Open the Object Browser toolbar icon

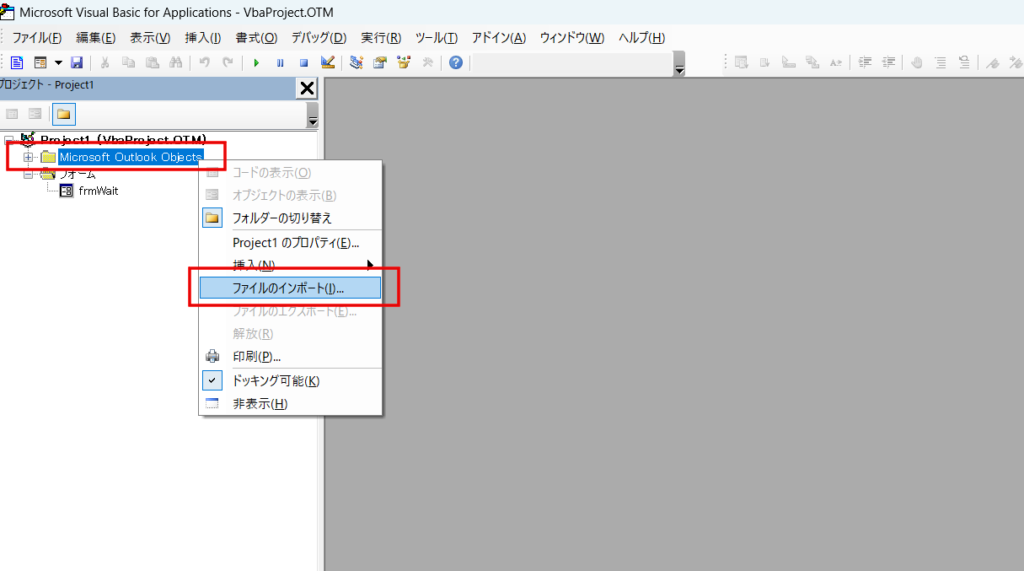(x=404, y=62)
